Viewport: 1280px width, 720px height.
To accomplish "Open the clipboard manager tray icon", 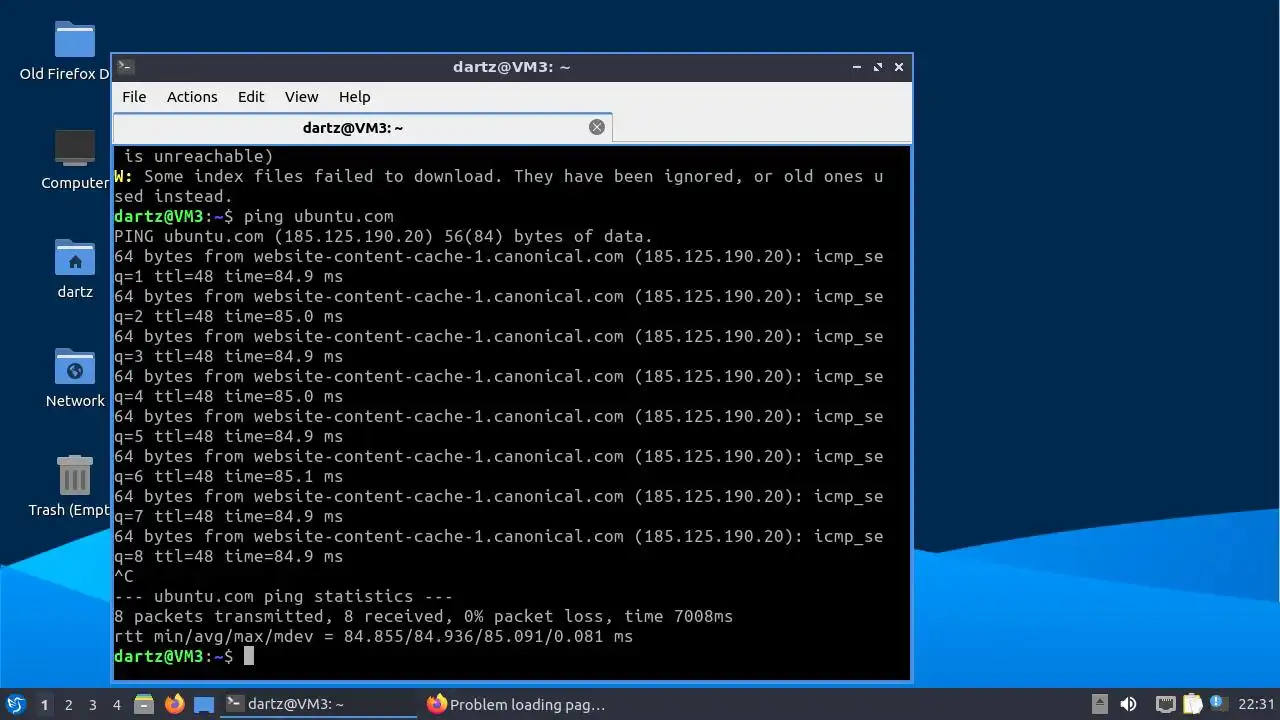I will (x=1192, y=704).
